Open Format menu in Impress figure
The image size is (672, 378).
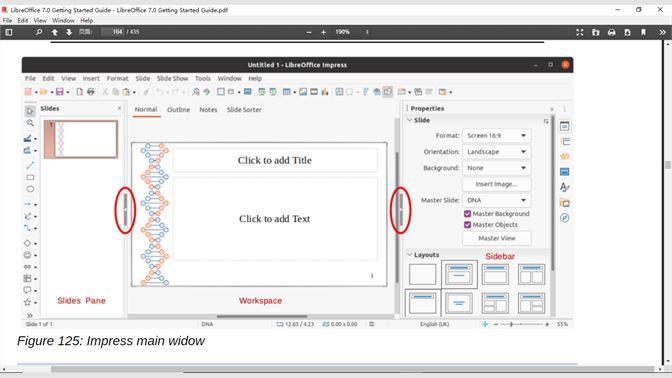coord(117,78)
